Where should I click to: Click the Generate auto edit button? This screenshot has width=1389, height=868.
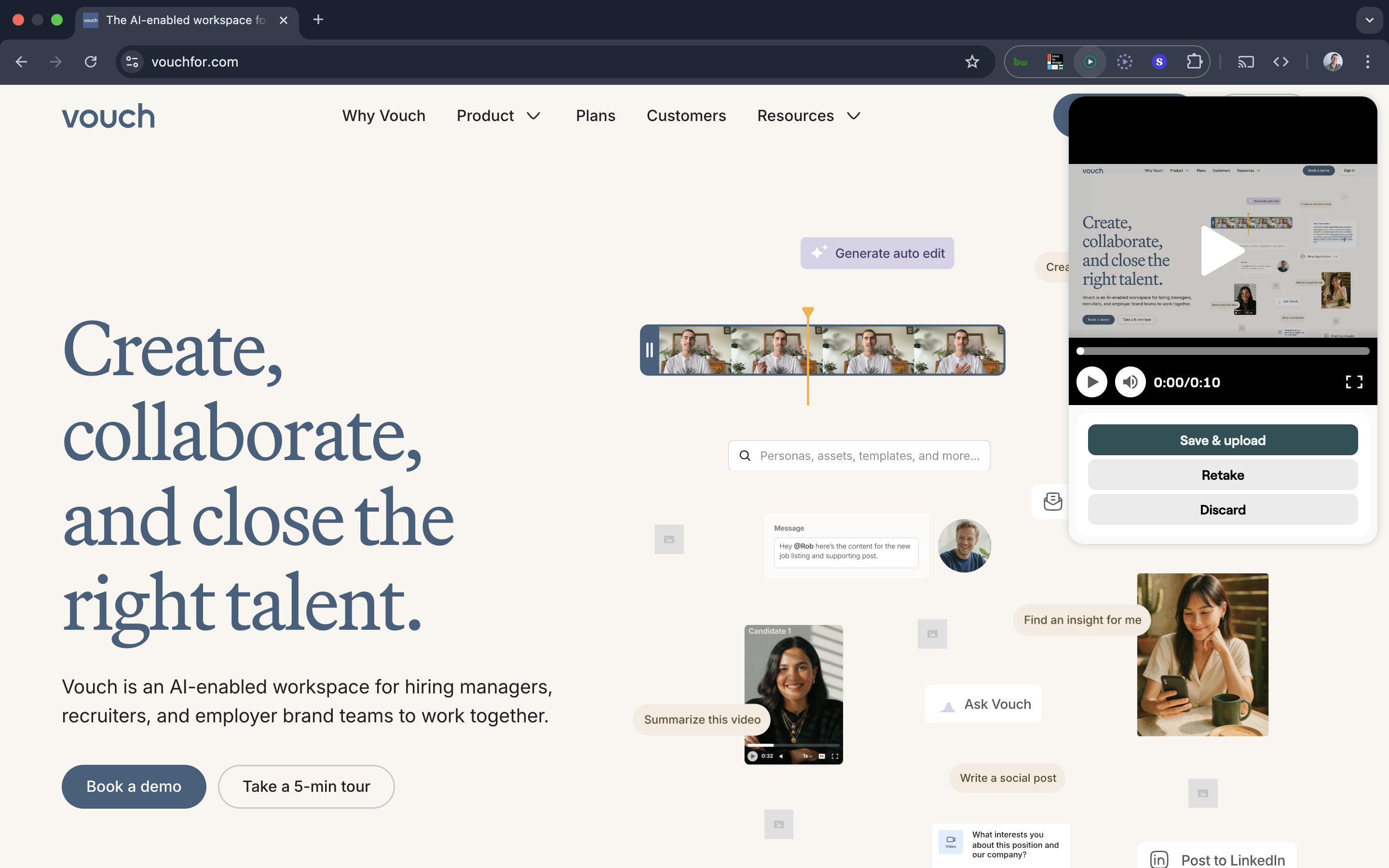[x=877, y=253]
